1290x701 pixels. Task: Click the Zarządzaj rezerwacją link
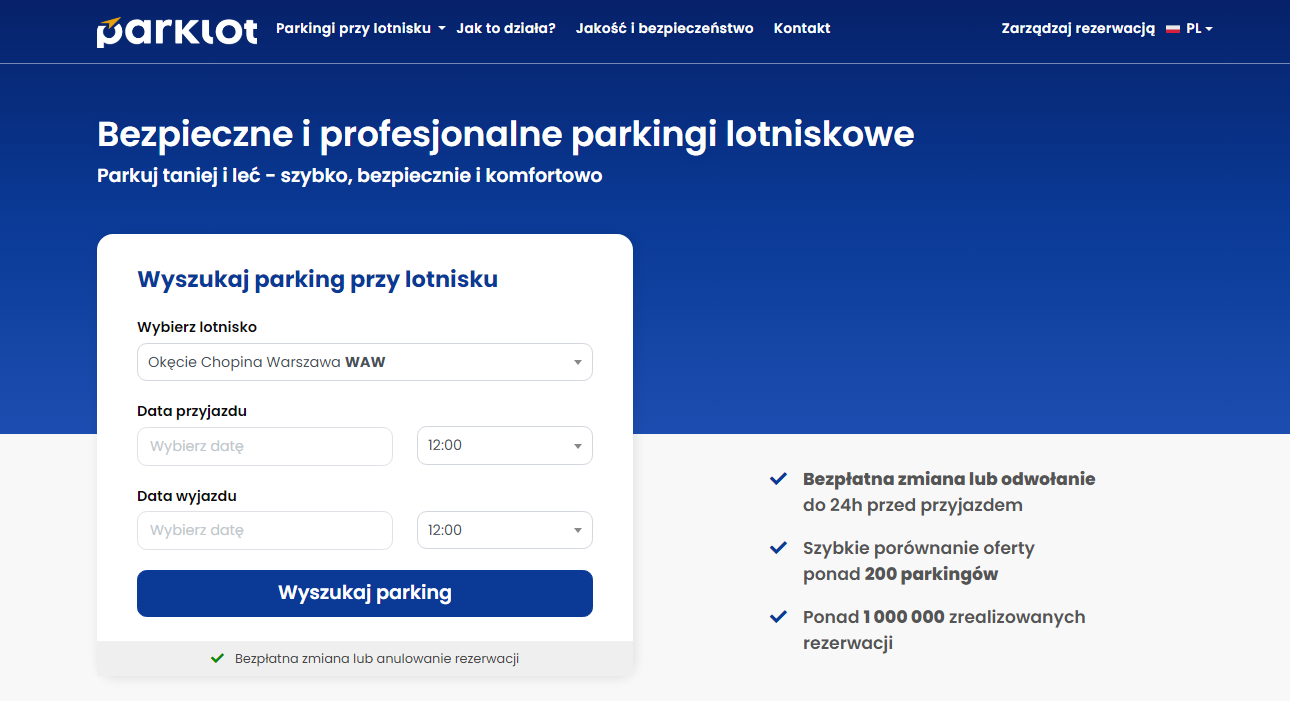[1078, 28]
